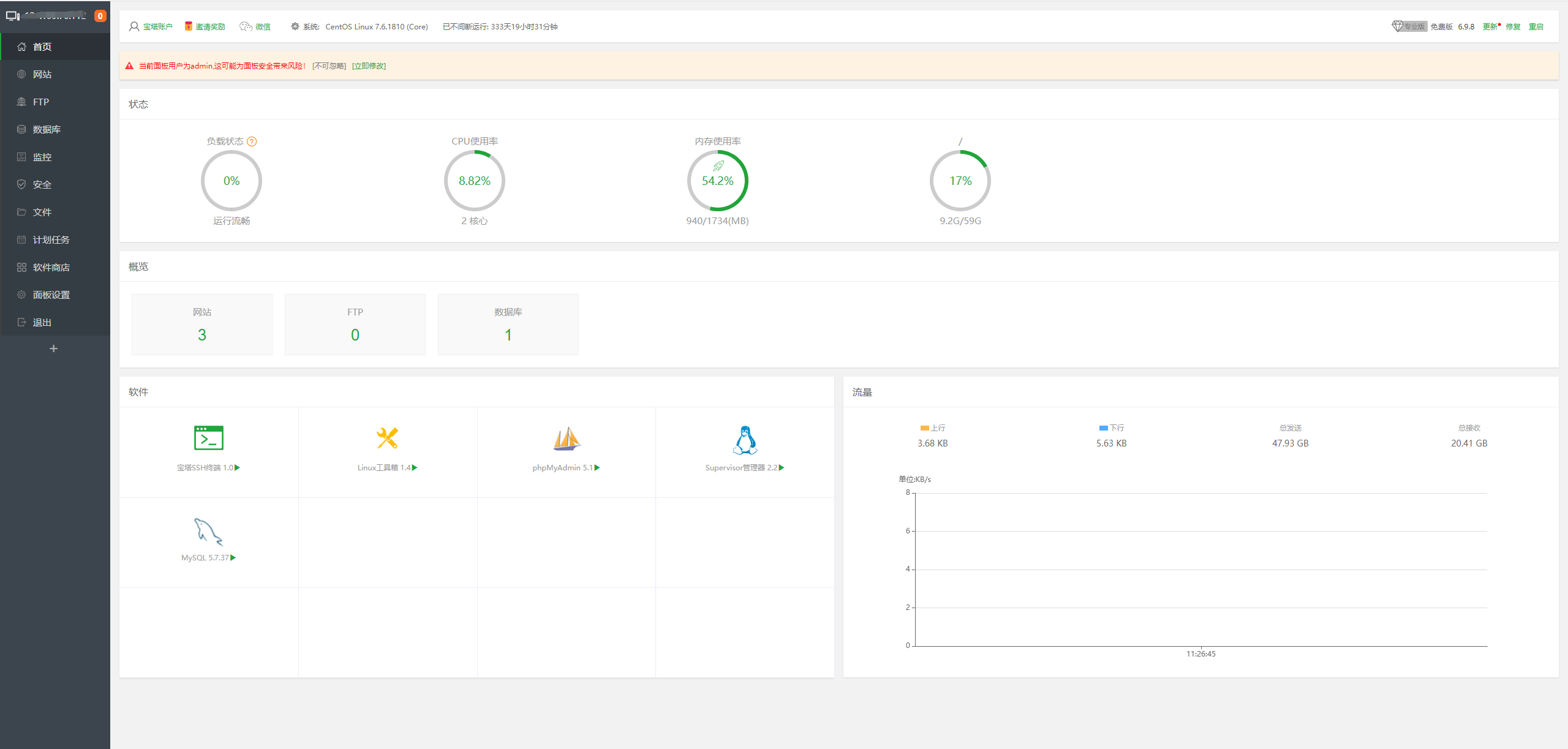Open the 首页 home sidebar item
The image size is (1568, 749).
55,47
